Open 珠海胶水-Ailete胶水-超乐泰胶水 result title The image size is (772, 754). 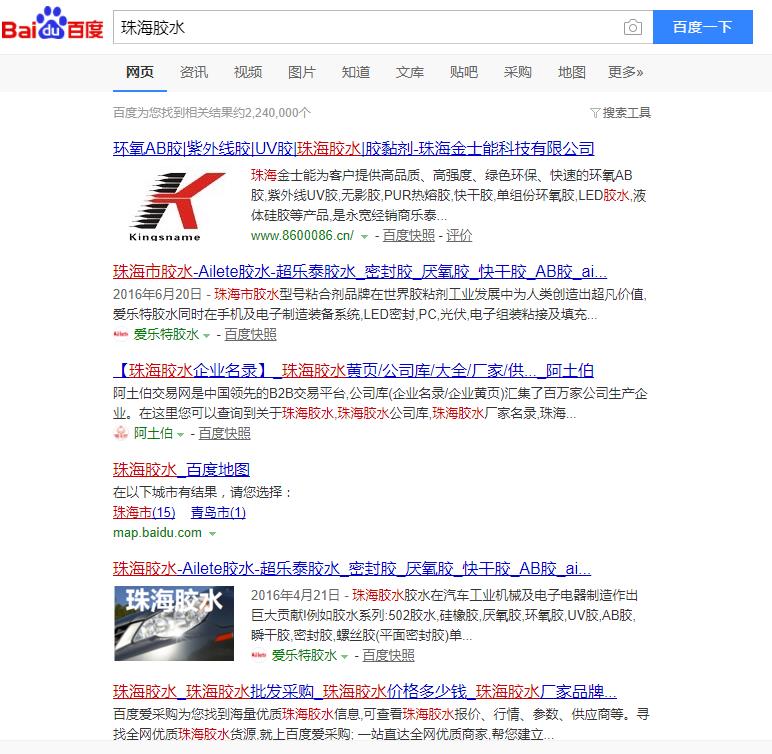[352, 568]
